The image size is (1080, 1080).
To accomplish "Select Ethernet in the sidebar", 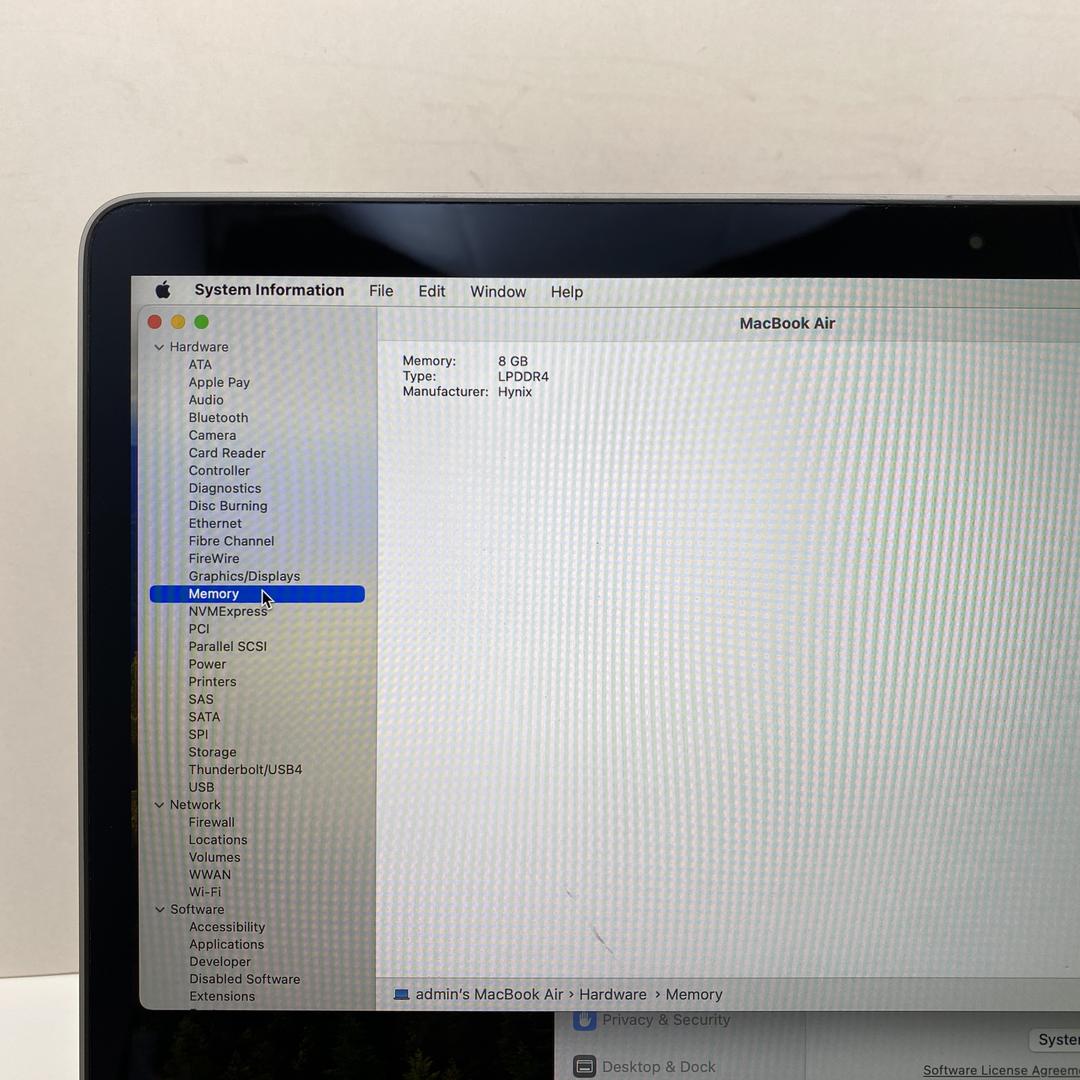I will pos(215,523).
